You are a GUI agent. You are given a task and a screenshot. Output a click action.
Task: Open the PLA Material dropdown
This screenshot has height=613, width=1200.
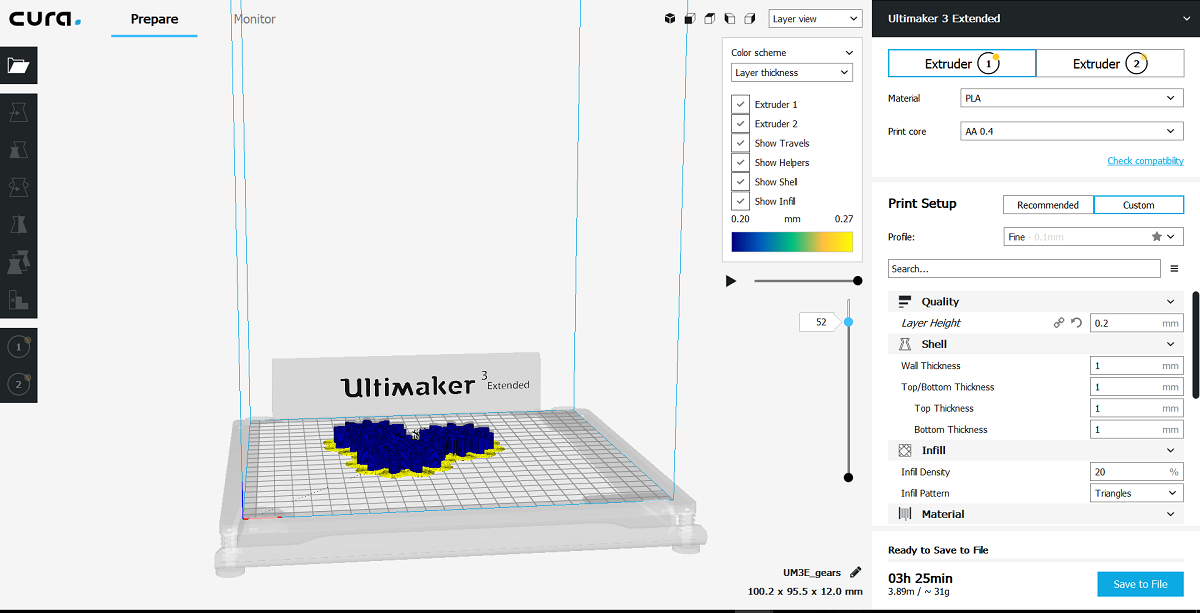pos(1072,99)
